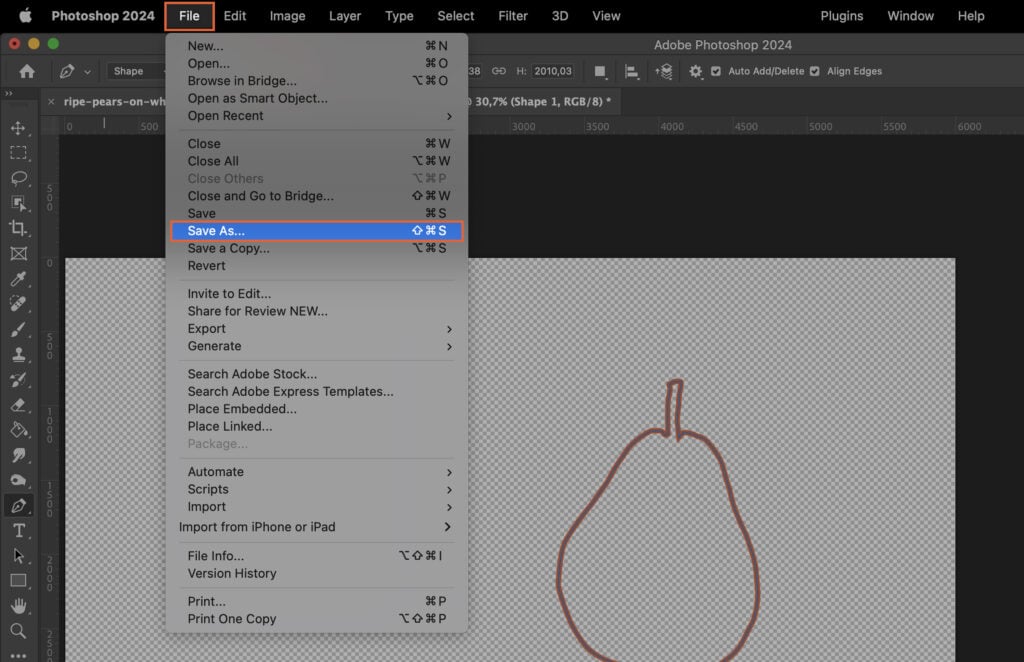Pick the Zoom tool
The width and height of the screenshot is (1024, 662).
pos(18,631)
